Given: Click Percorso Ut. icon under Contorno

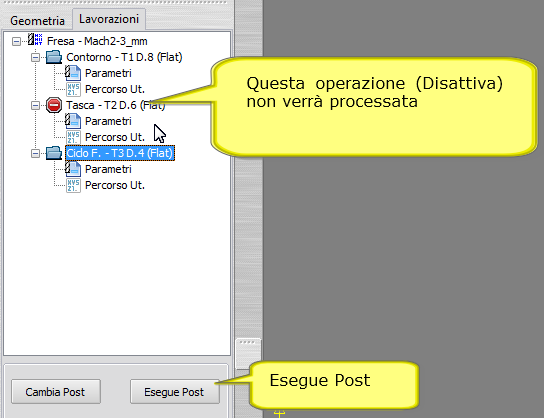Looking at the screenshot, I should click(x=73, y=89).
